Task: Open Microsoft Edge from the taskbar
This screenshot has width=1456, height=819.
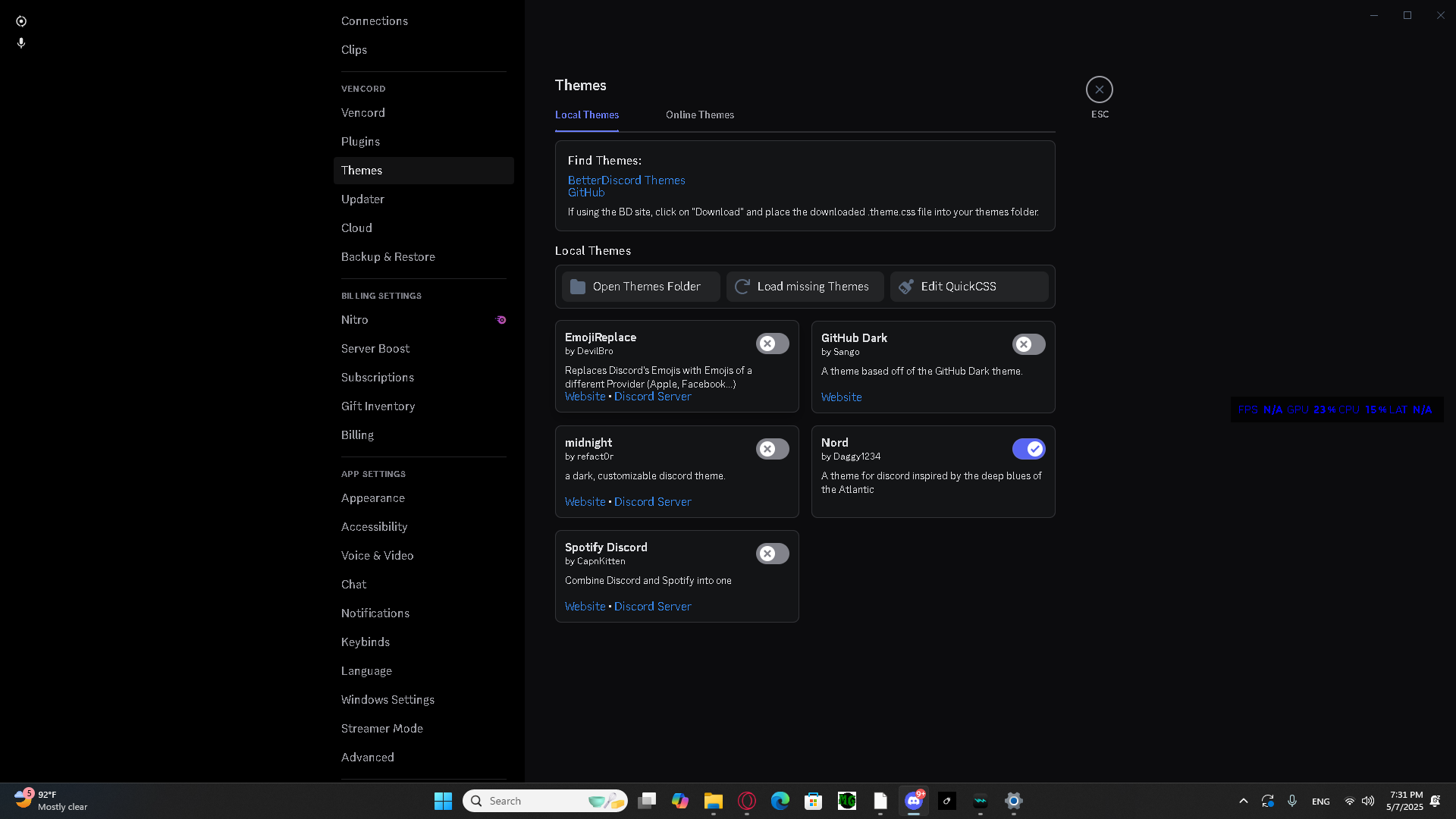Action: 780,801
